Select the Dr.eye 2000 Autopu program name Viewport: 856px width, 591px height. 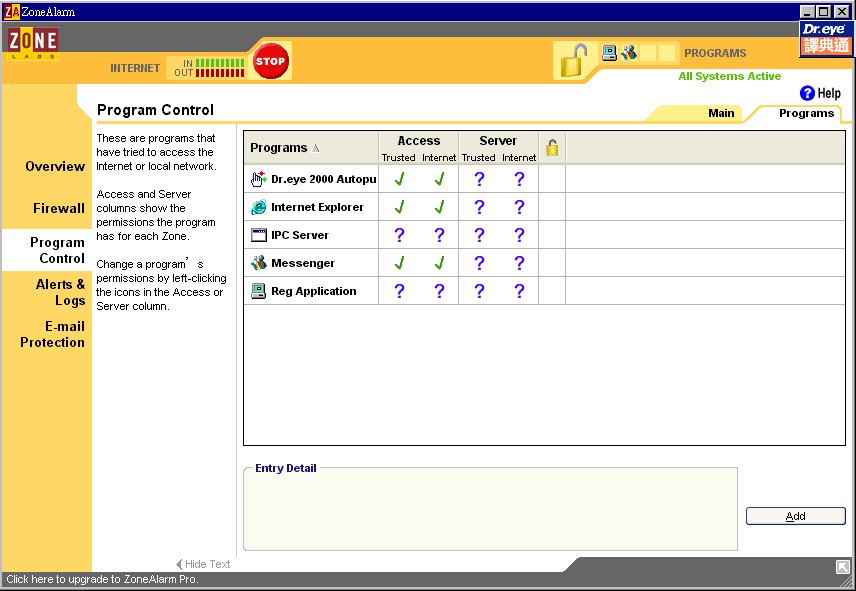click(x=324, y=179)
